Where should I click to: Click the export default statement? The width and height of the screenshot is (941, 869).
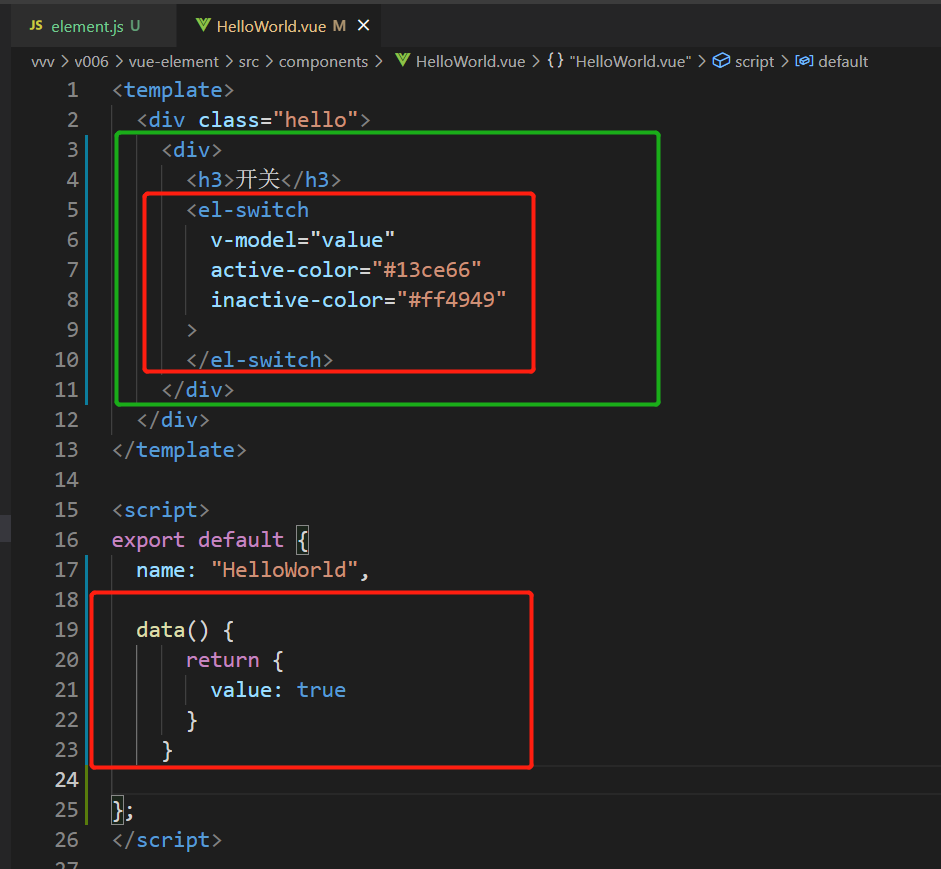click(211, 540)
